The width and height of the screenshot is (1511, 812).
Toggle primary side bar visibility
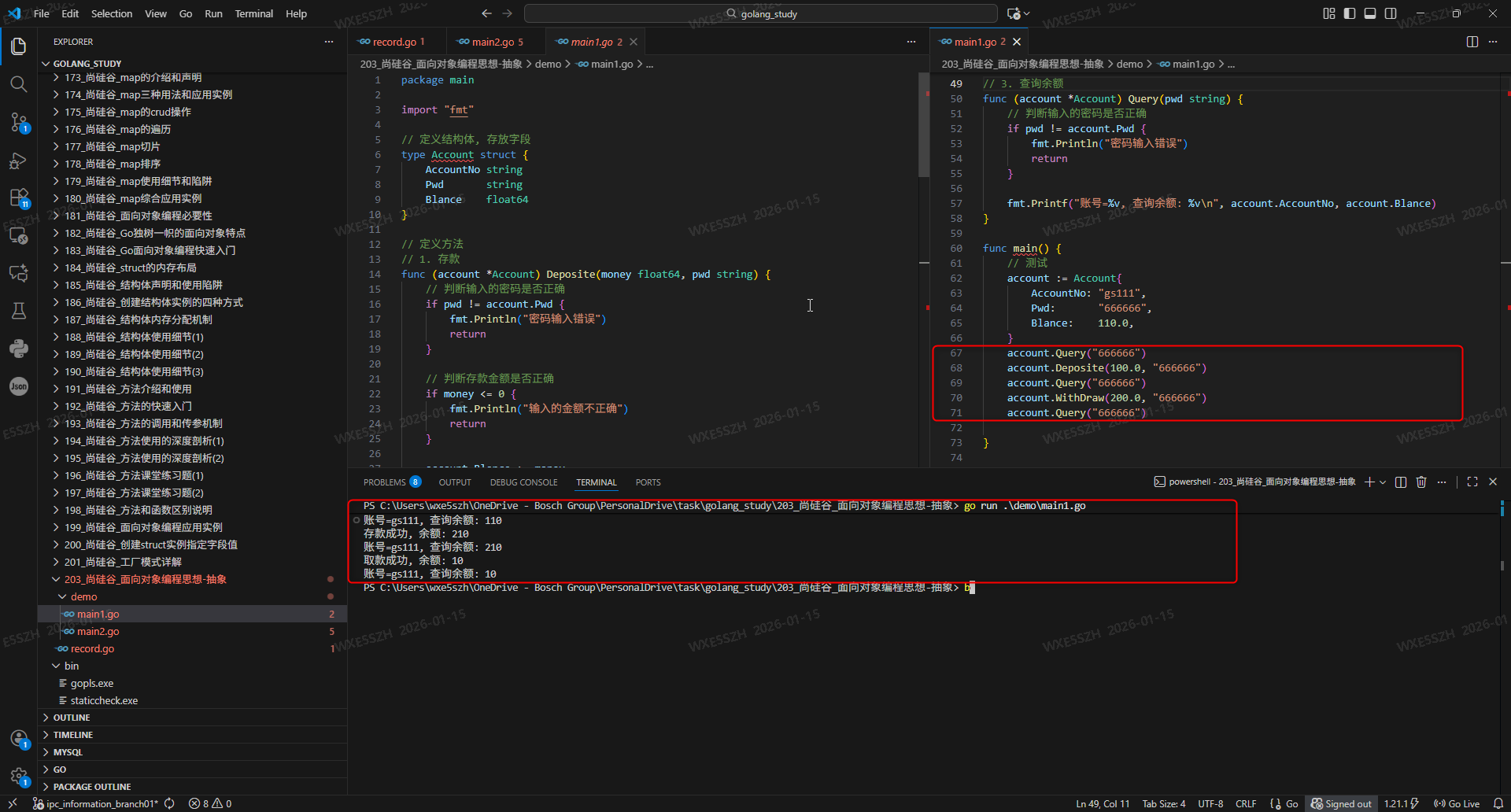1350,13
